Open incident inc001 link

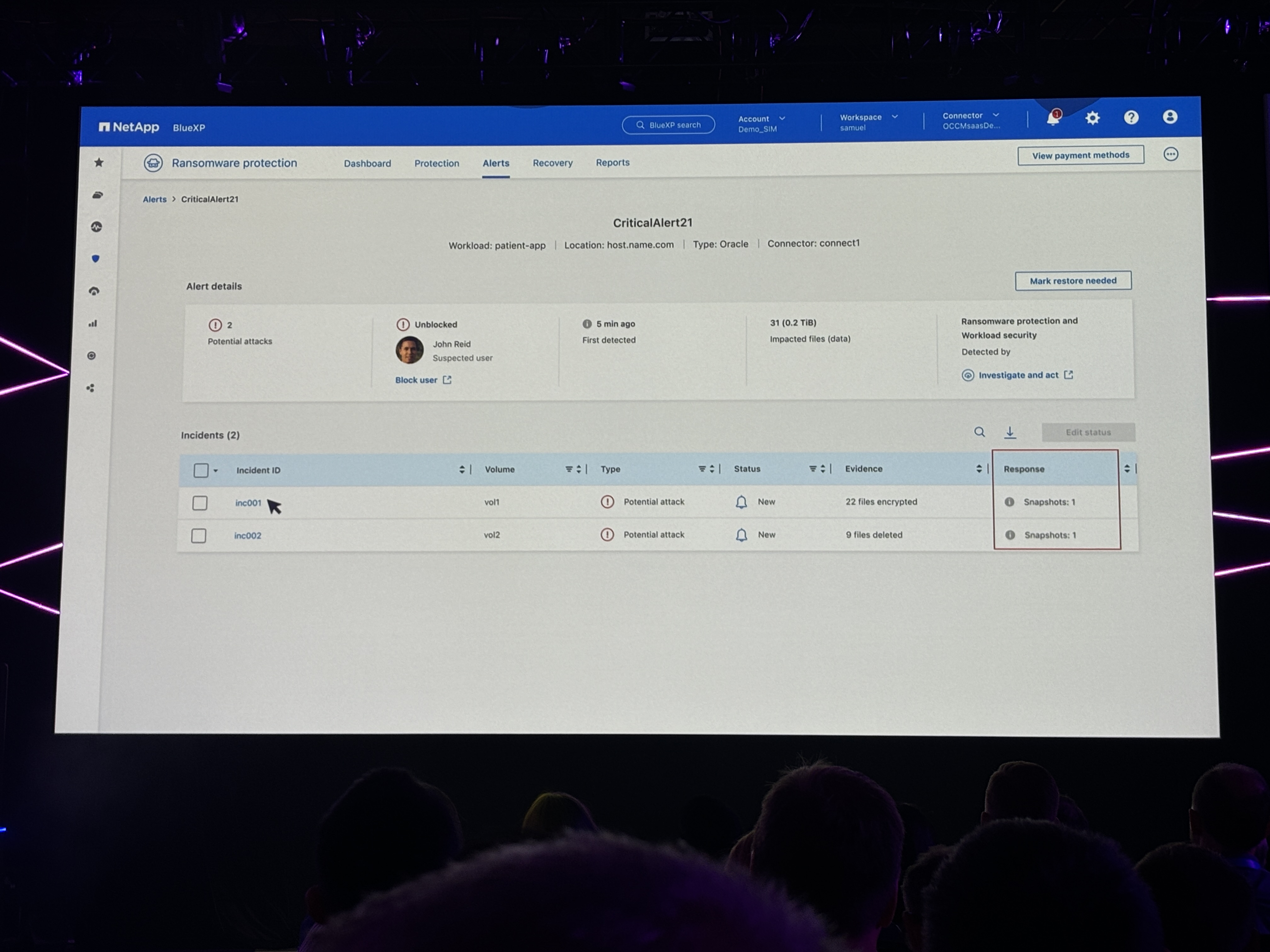[248, 503]
